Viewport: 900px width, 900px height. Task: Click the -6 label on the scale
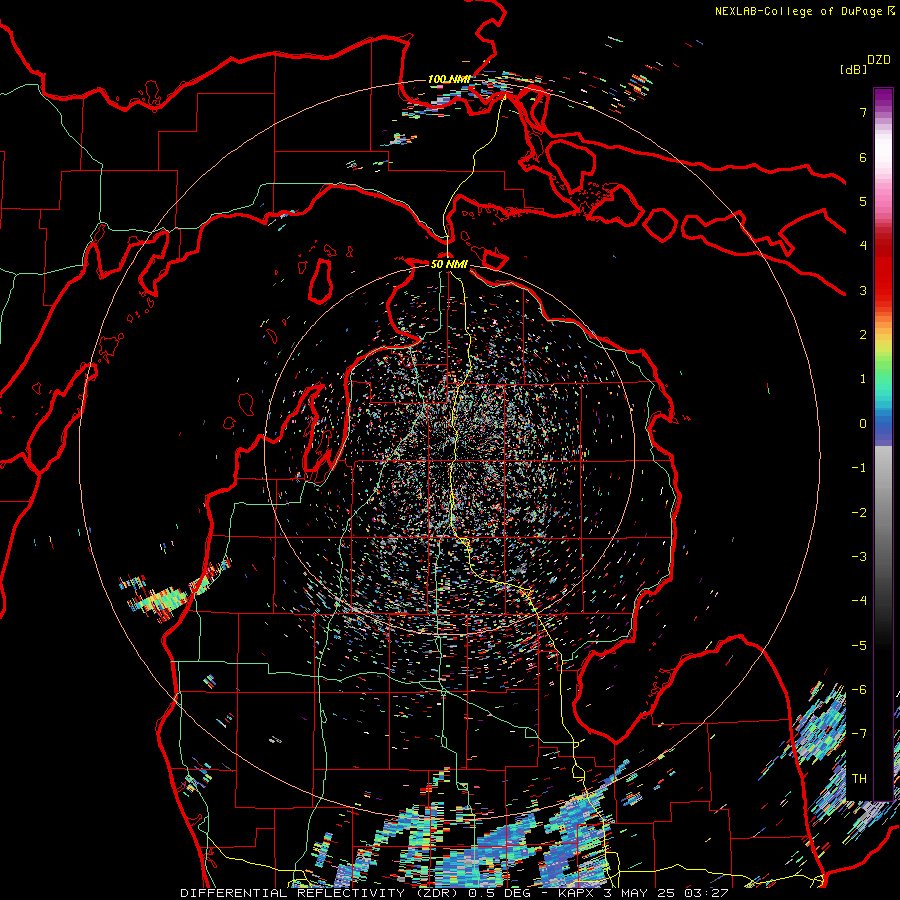pyautogui.click(x=859, y=689)
